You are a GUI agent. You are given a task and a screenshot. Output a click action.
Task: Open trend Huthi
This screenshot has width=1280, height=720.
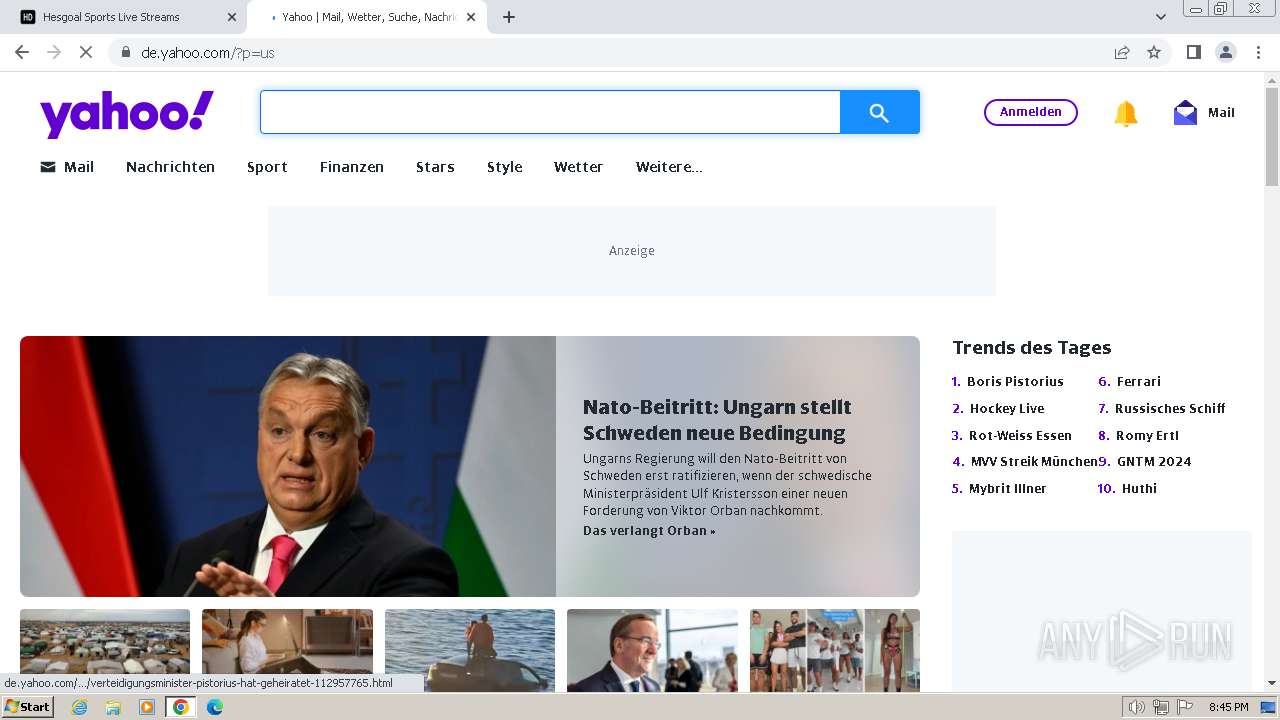1139,488
